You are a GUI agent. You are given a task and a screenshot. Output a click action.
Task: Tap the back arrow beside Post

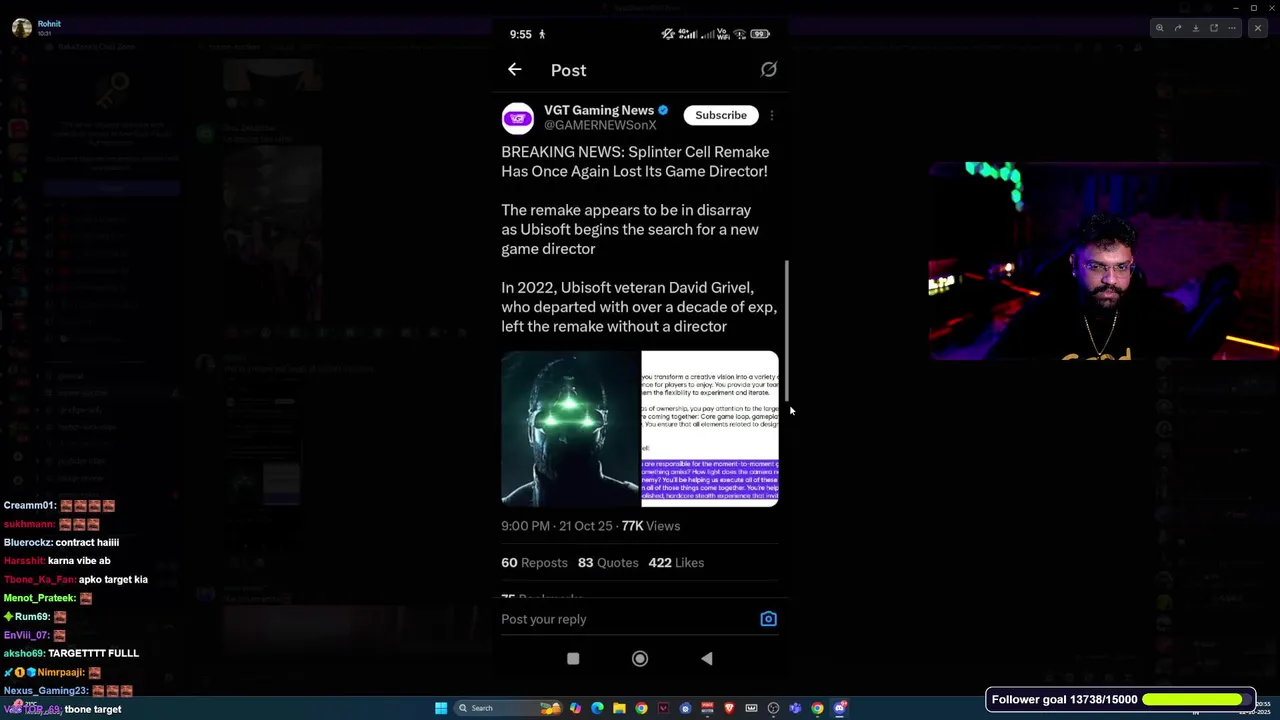[514, 69]
